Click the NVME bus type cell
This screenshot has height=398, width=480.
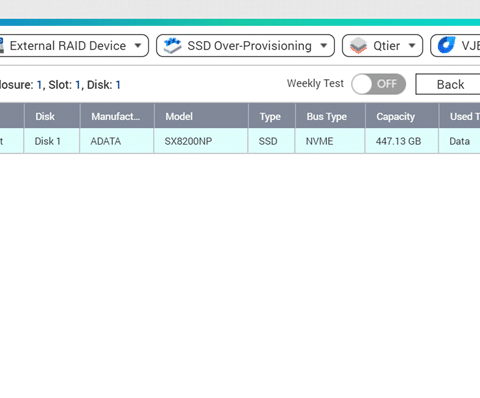click(330, 141)
